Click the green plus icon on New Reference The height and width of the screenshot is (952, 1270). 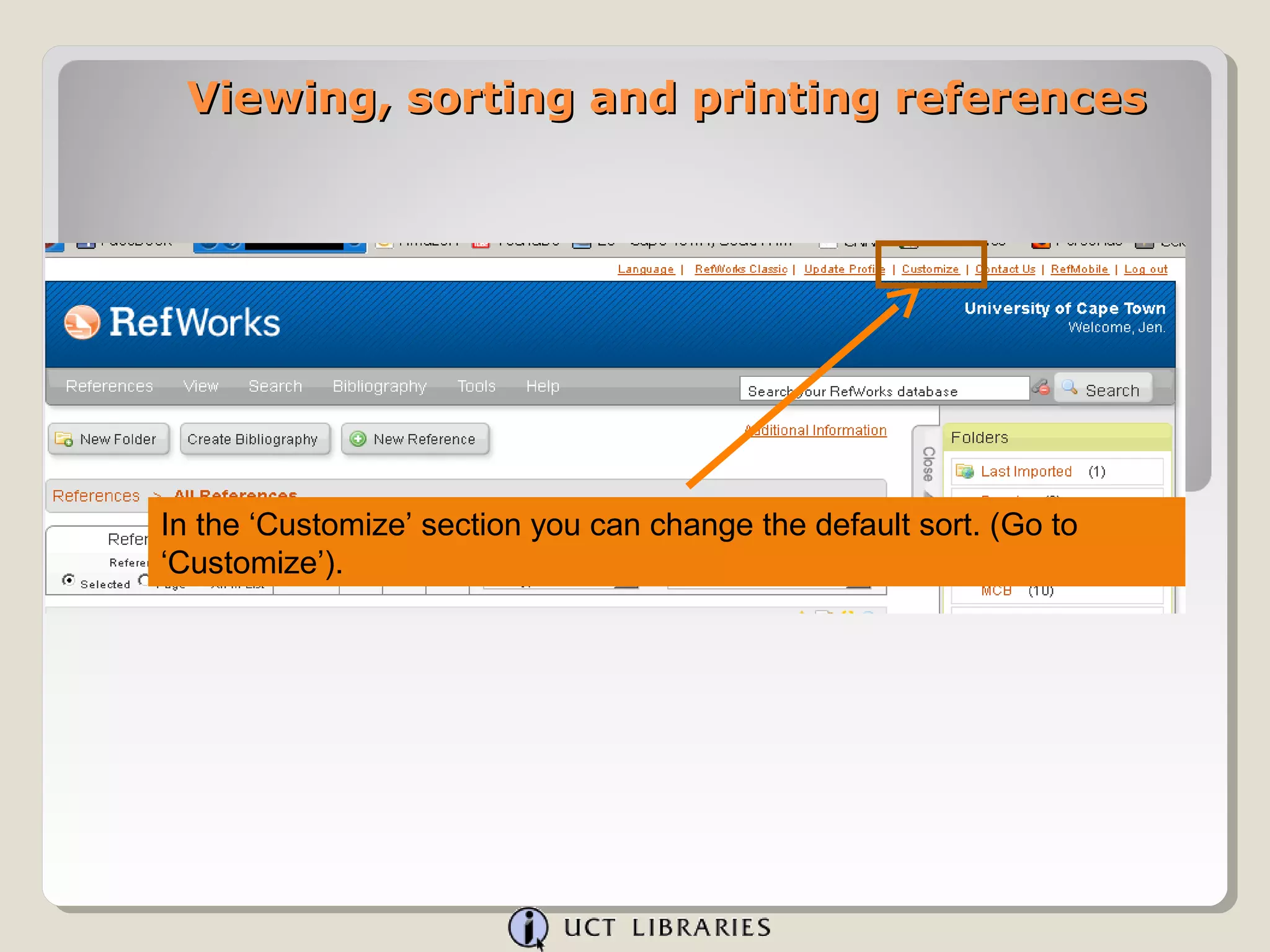[x=358, y=439]
